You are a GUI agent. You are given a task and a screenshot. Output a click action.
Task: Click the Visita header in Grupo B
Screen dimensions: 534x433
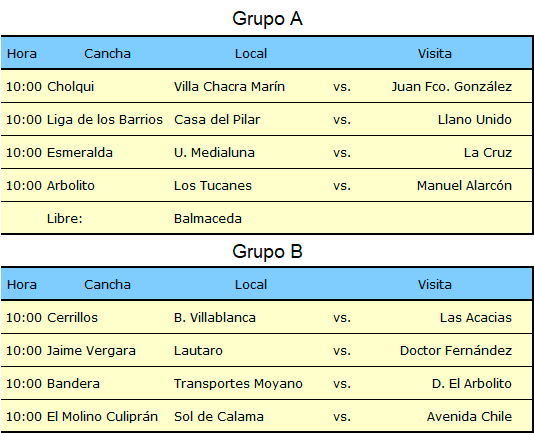click(435, 284)
